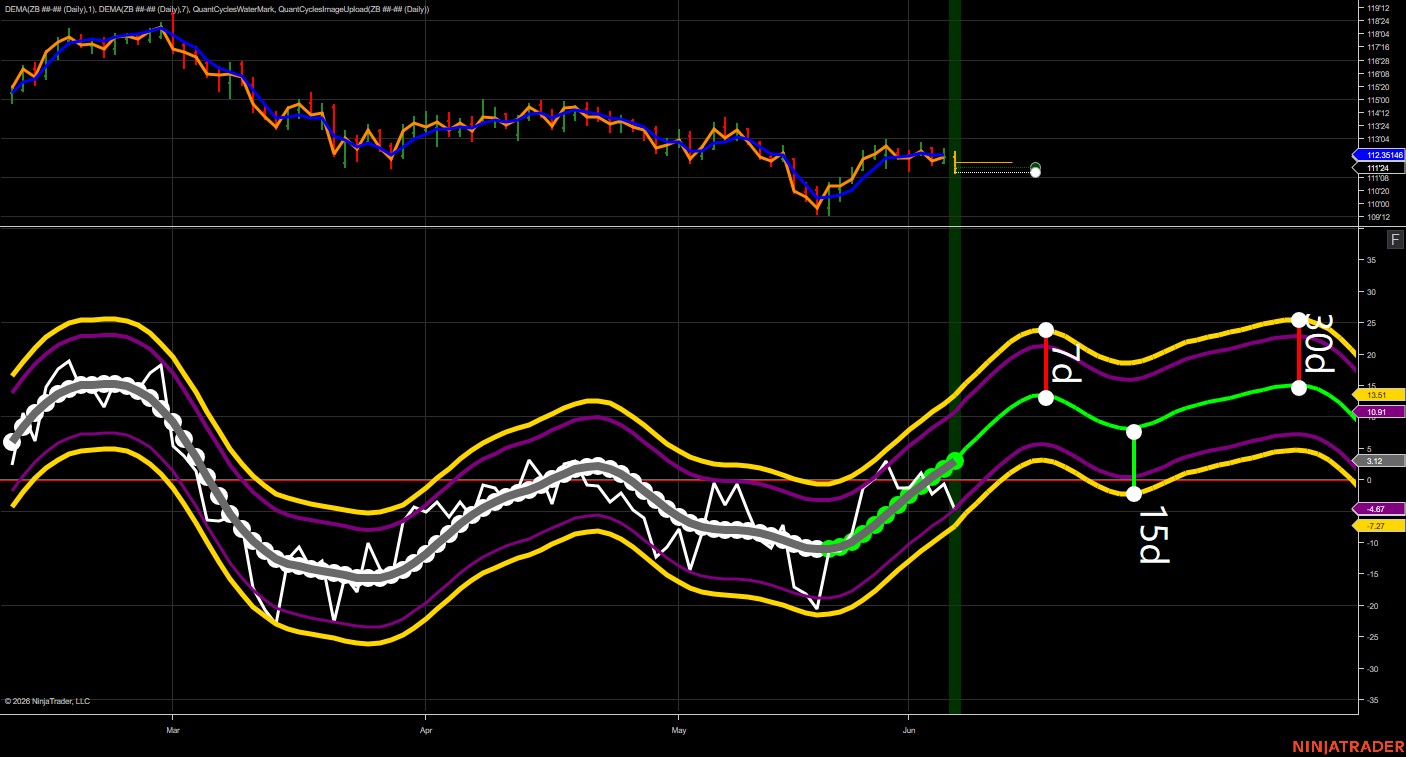Click the white dot atop the 7d red line
This screenshot has width=1406, height=757.
[1046, 330]
